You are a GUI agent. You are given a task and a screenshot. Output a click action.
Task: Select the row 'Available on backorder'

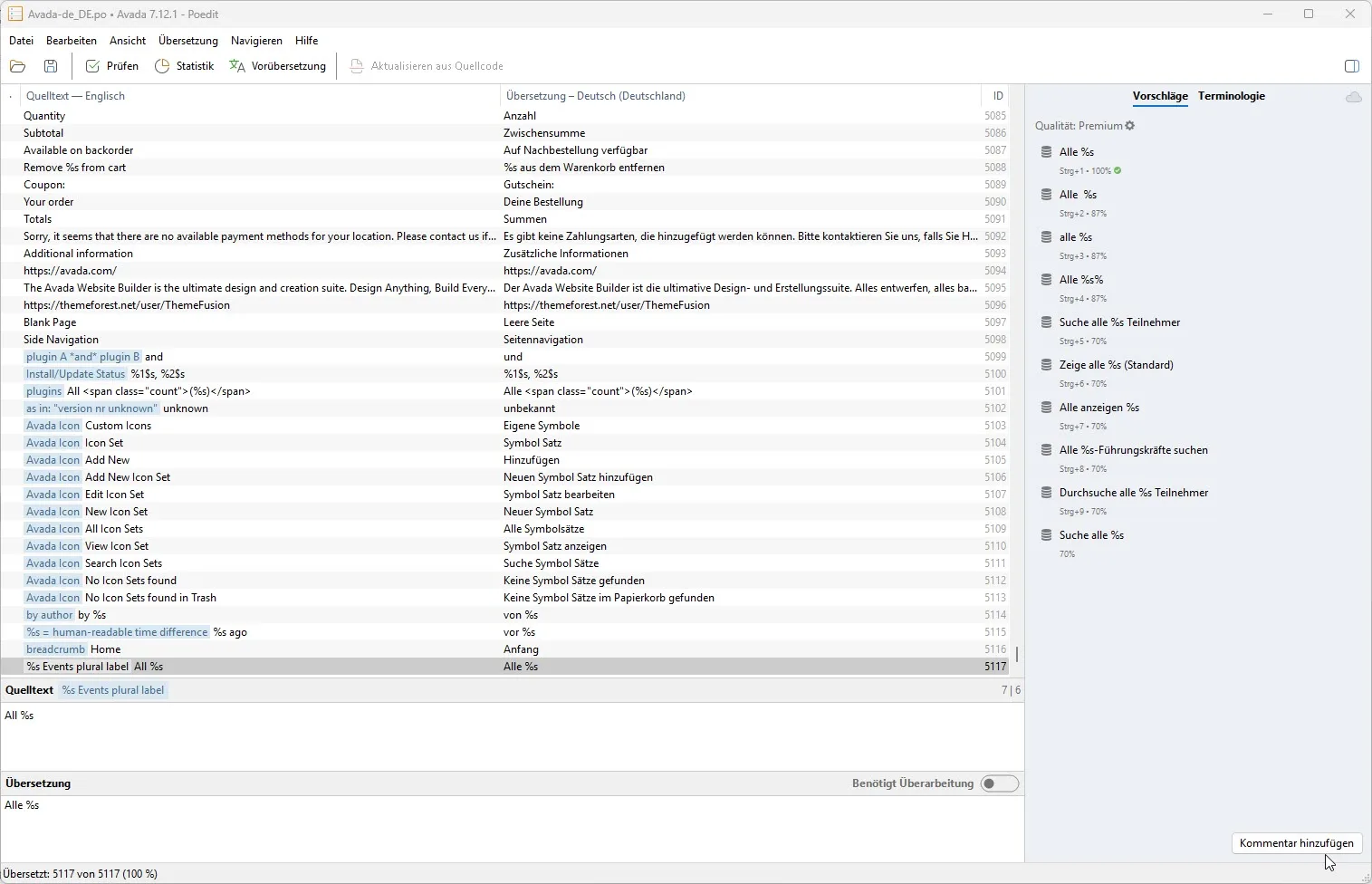[506, 150]
